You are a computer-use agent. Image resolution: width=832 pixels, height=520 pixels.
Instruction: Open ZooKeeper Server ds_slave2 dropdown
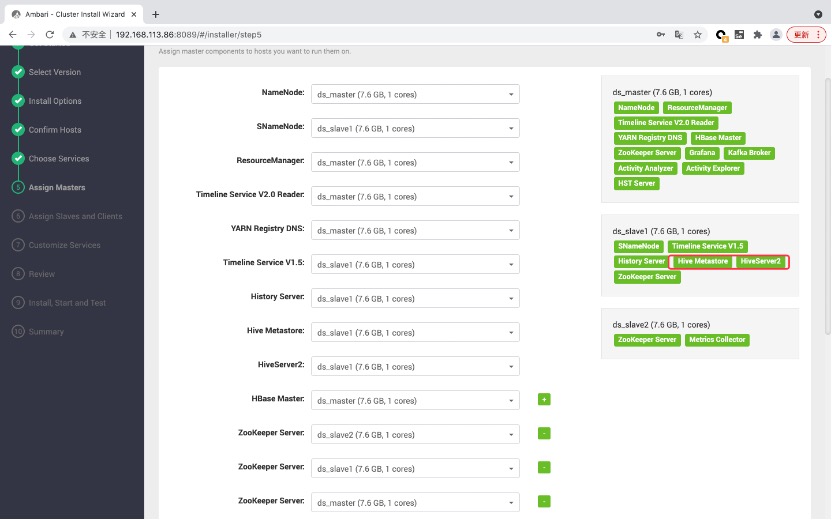(x=415, y=434)
